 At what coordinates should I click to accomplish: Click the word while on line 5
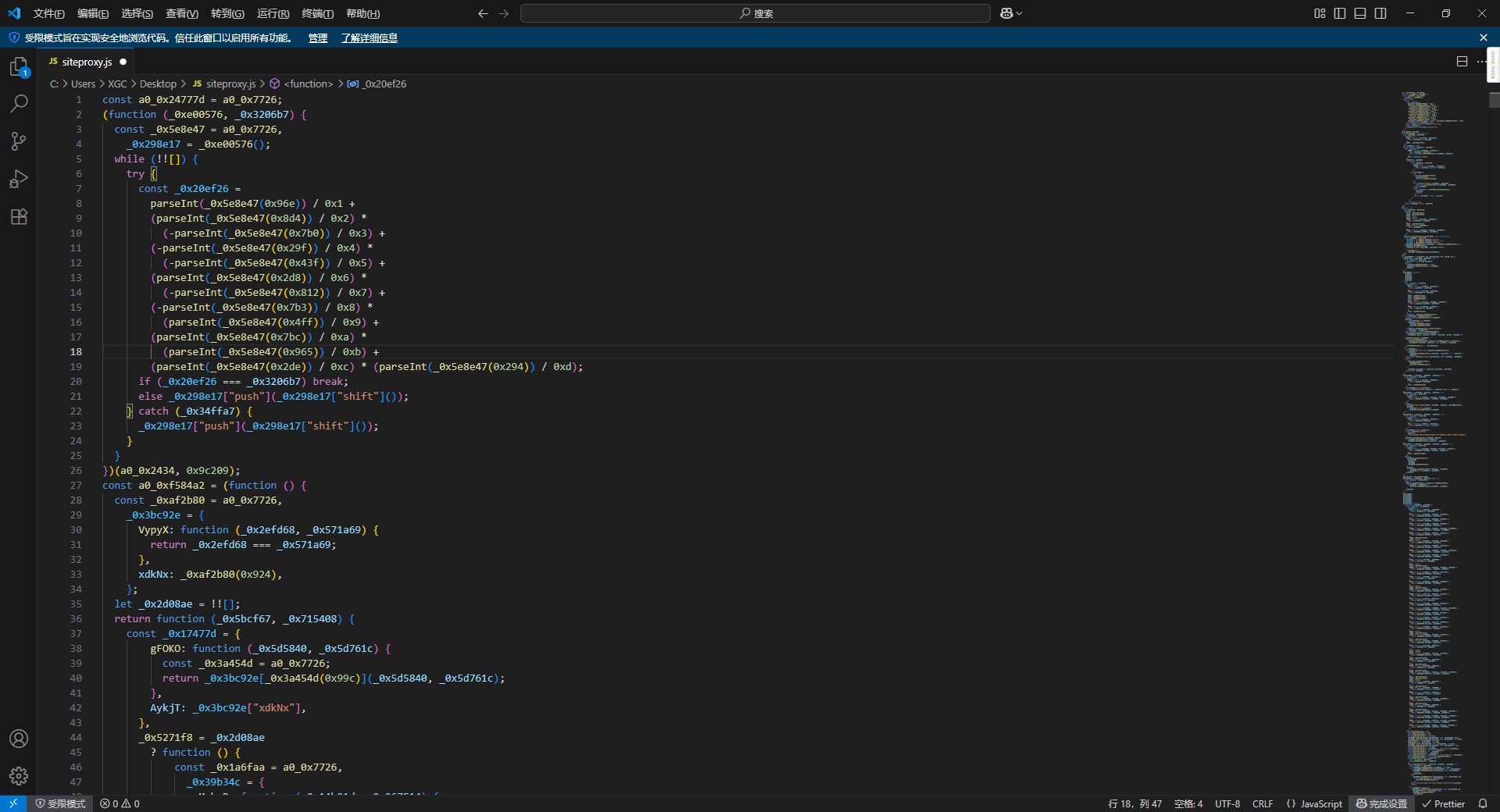tap(129, 159)
